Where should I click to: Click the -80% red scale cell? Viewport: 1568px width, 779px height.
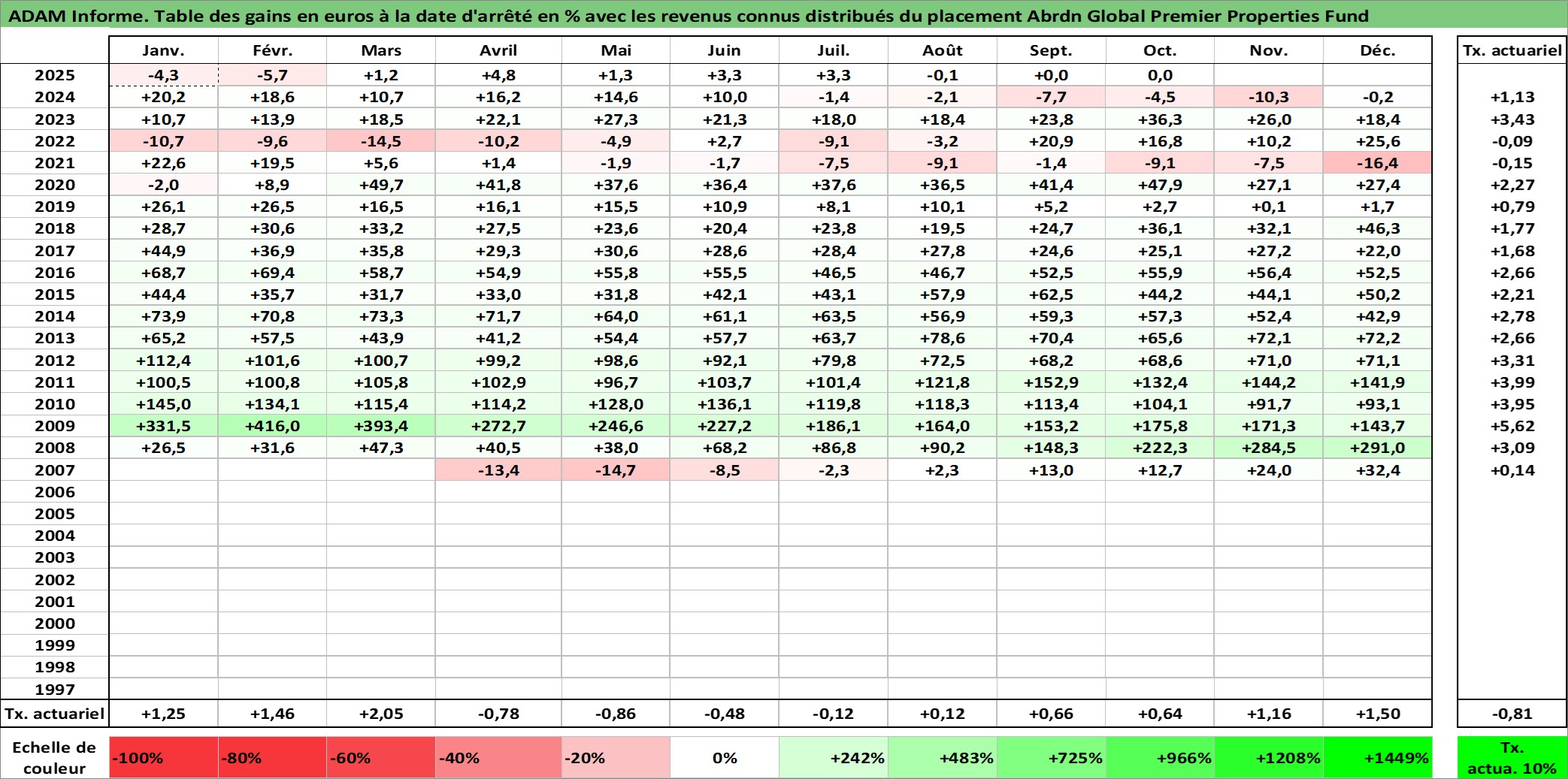pyautogui.click(x=272, y=757)
